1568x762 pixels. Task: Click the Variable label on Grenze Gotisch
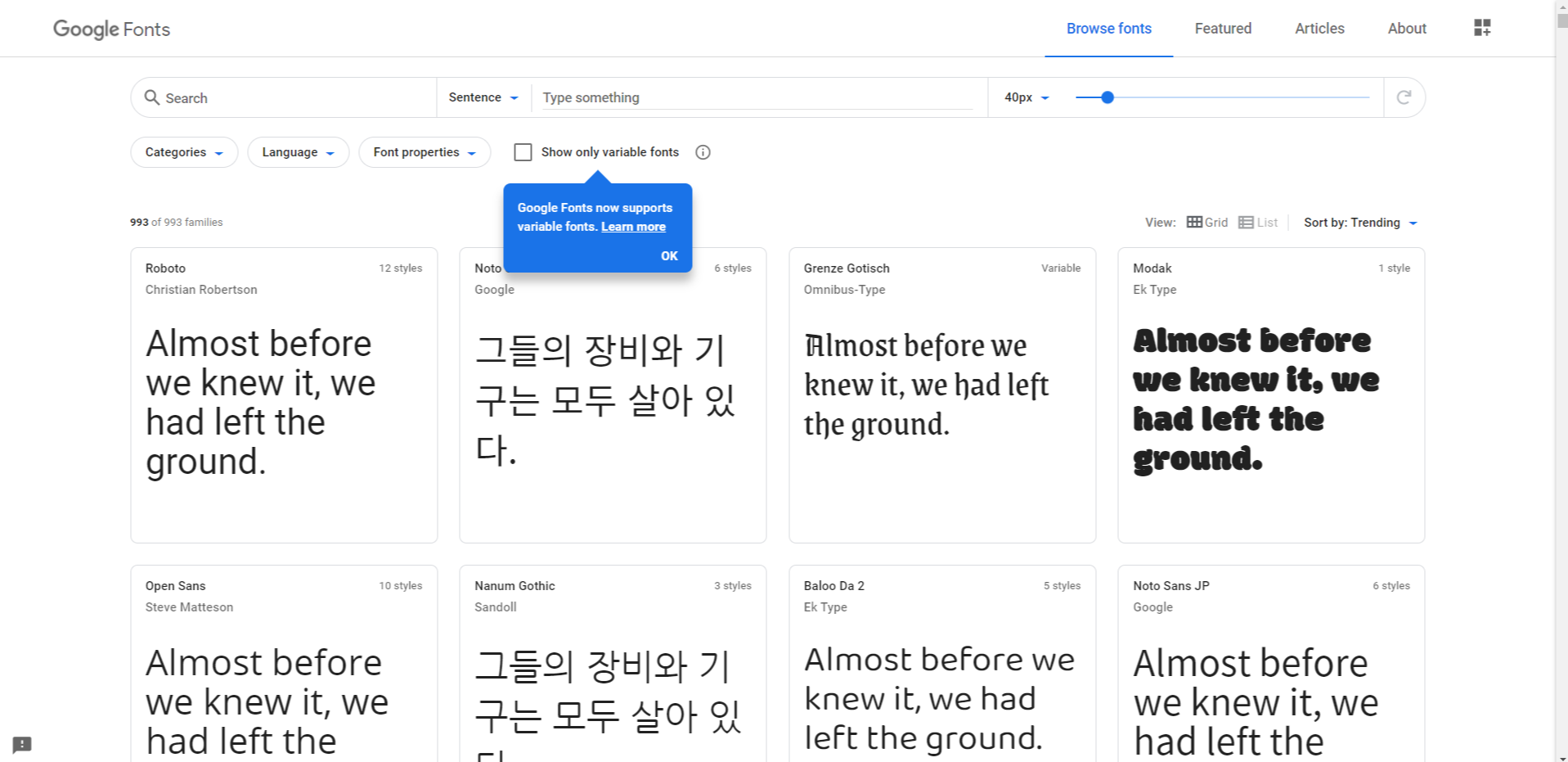pos(1061,268)
